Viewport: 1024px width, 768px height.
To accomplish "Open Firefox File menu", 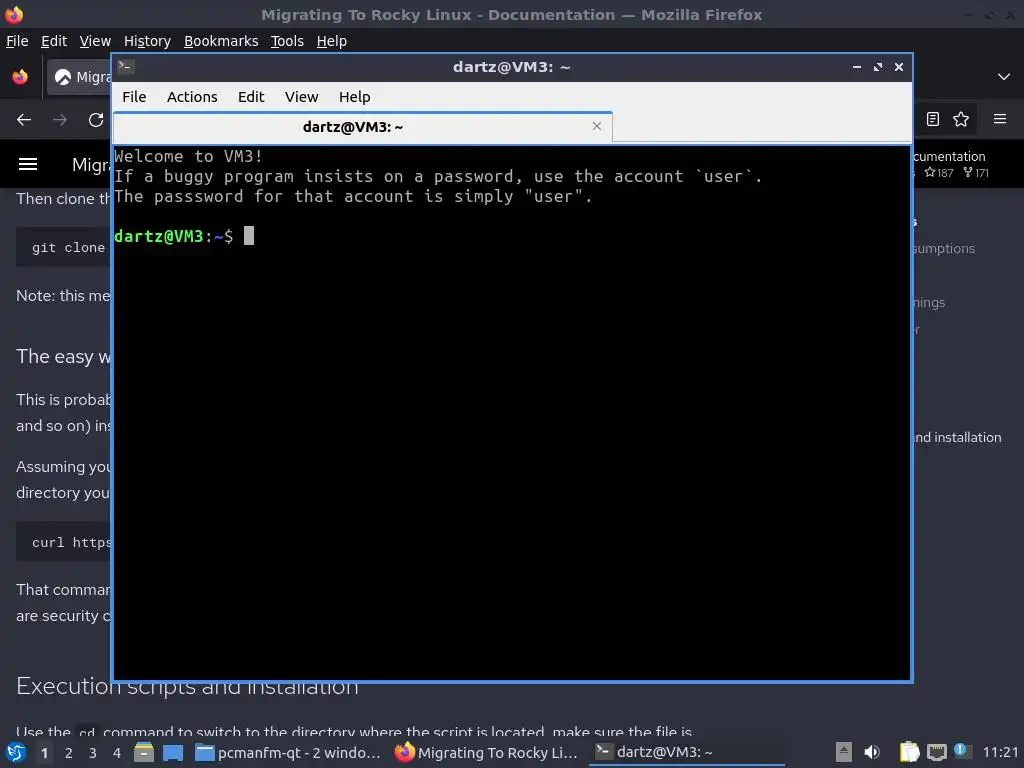I will (17, 41).
